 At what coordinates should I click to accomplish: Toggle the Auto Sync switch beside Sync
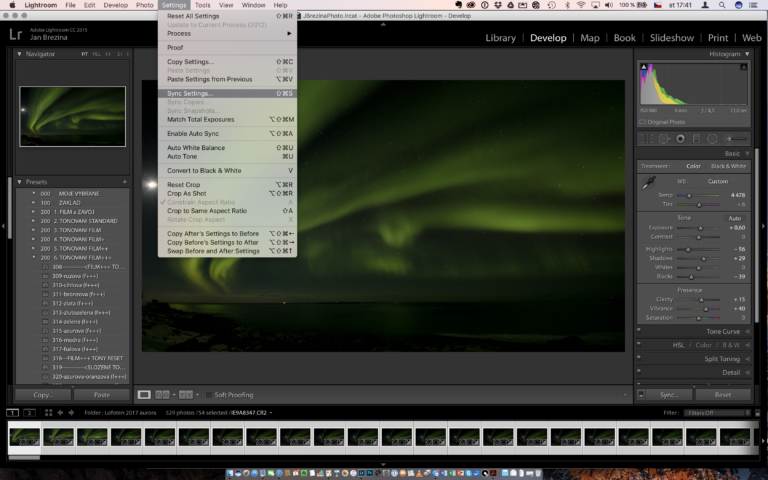point(642,395)
